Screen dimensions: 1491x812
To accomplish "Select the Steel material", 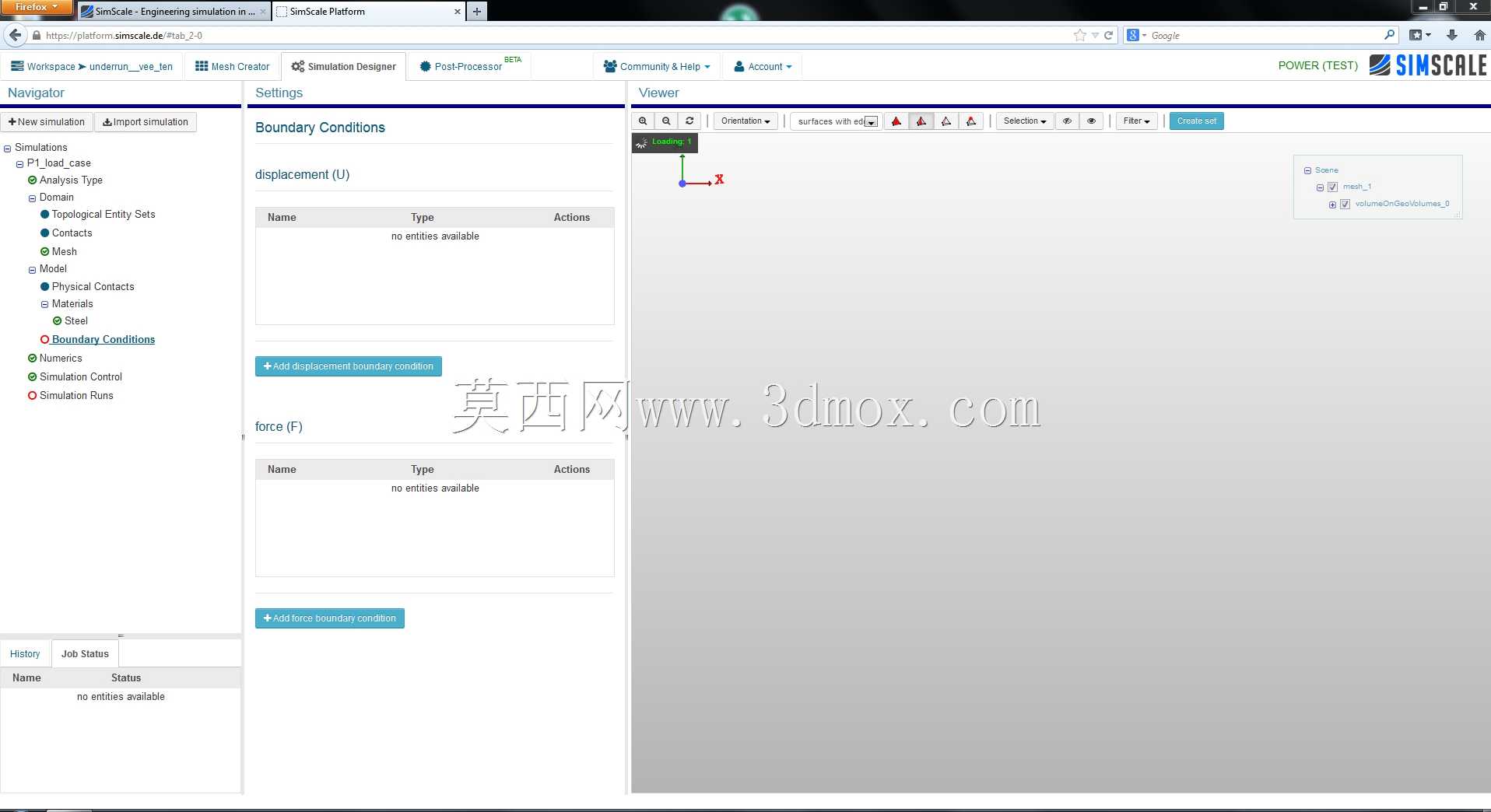I will pyautogui.click(x=75, y=321).
